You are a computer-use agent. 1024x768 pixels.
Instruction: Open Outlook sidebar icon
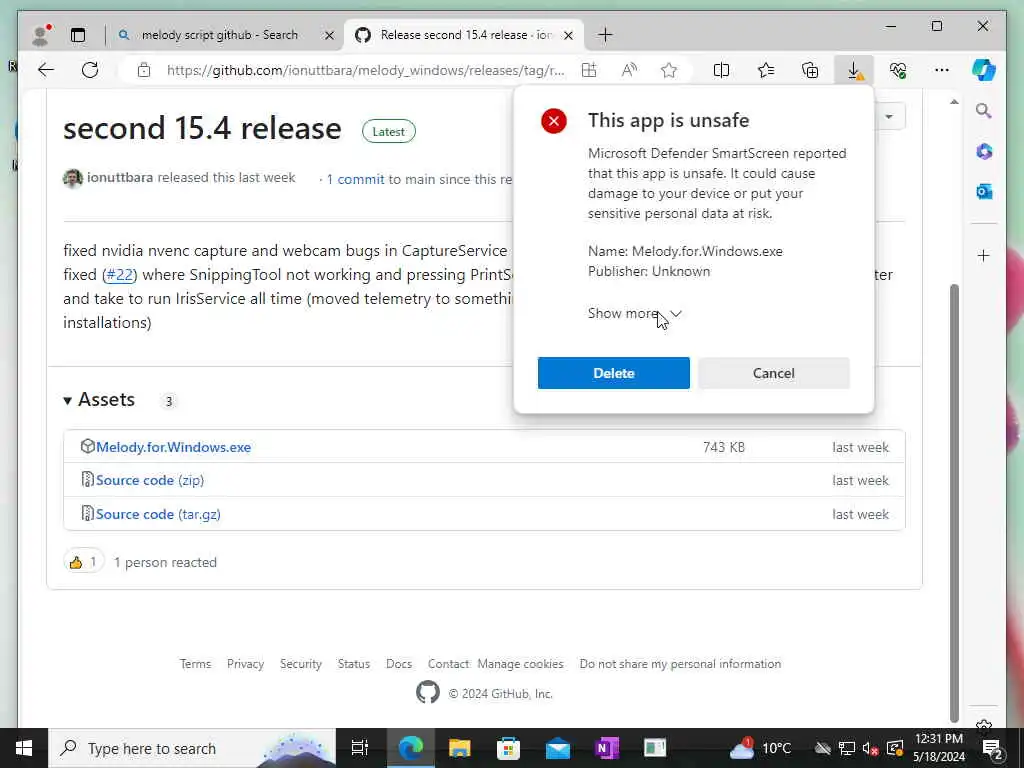984,191
